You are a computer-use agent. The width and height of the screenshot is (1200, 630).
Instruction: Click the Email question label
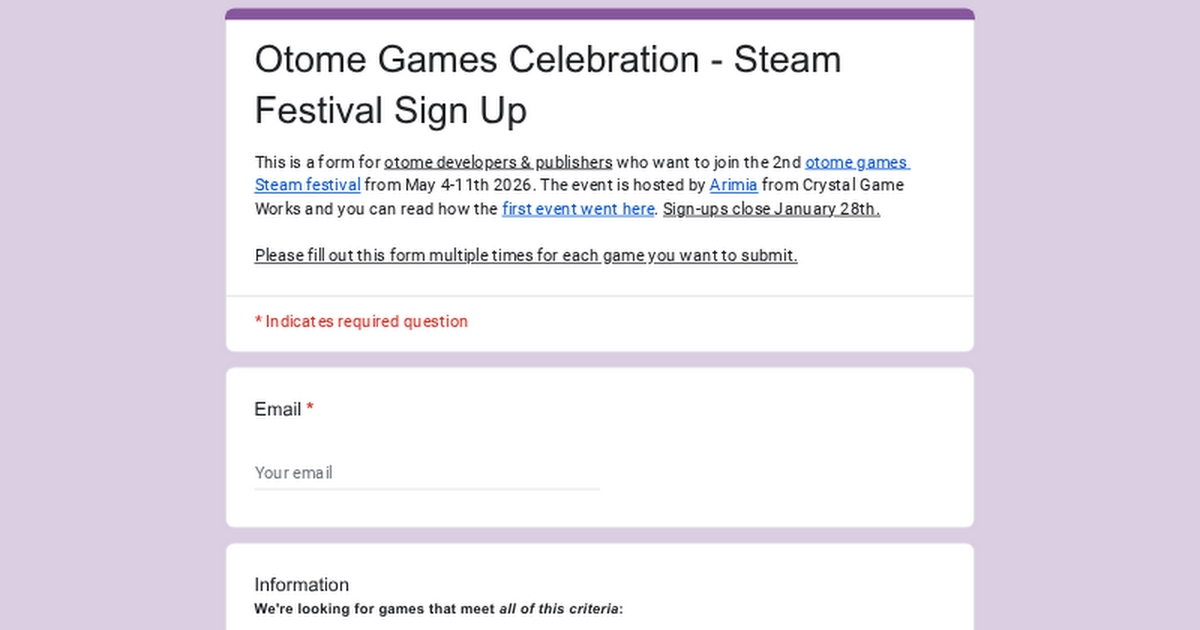(277, 409)
